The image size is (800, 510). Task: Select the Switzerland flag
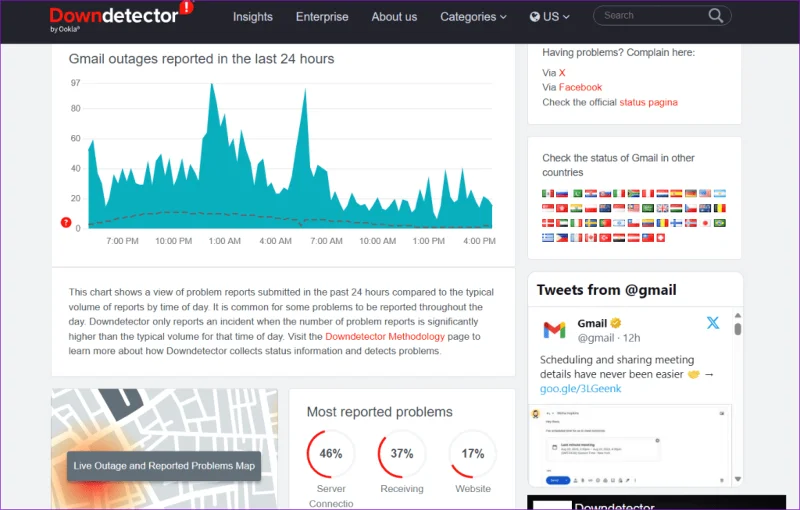click(661, 238)
